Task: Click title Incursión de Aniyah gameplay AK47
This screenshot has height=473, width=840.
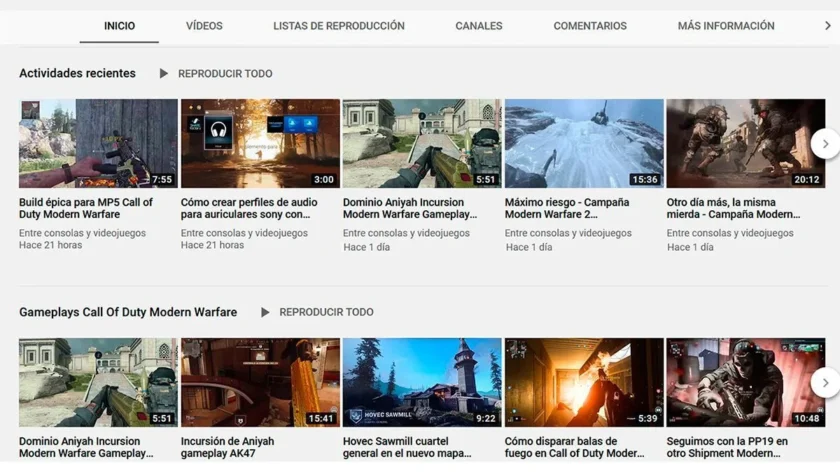Action: pos(227,447)
